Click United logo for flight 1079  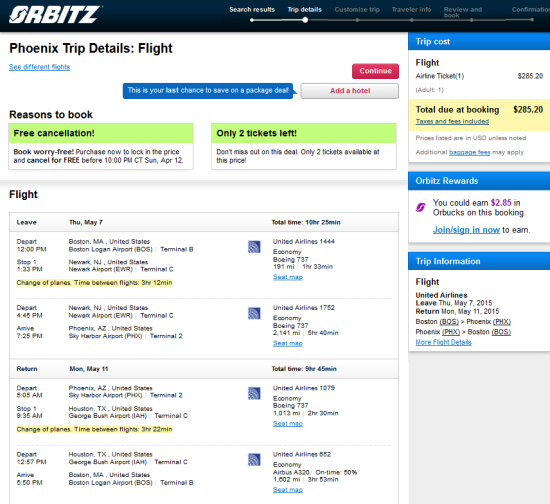(x=254, y=394)
